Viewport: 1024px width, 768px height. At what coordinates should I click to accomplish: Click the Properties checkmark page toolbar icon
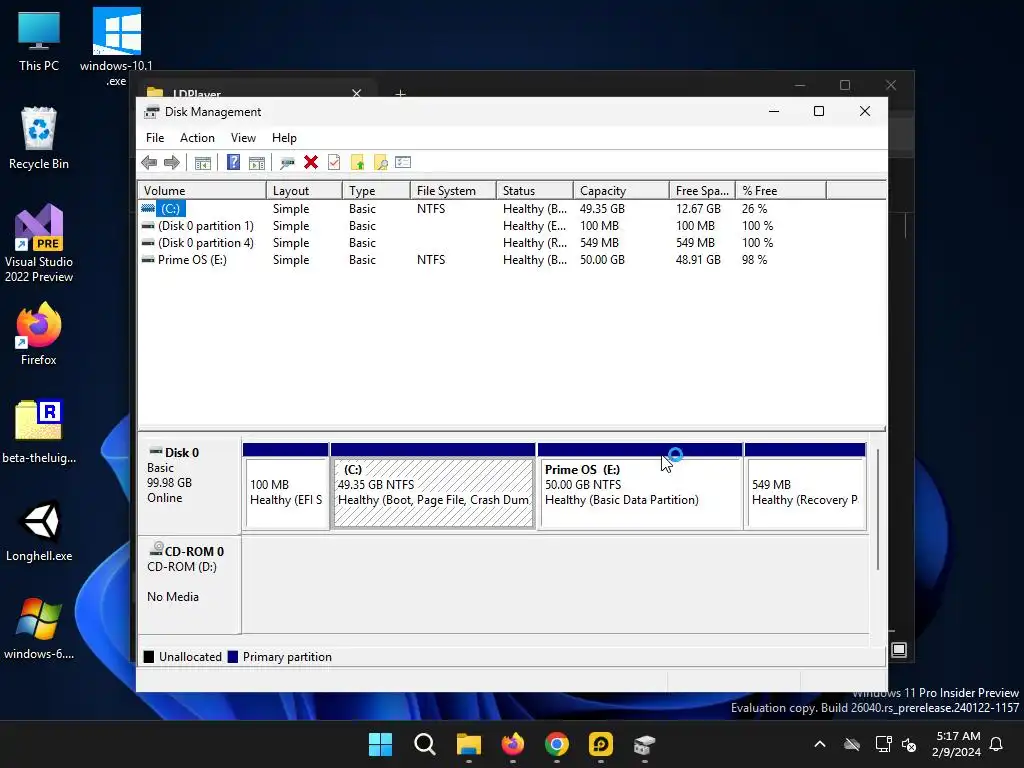pyautogui.click(x=334, y=162)
